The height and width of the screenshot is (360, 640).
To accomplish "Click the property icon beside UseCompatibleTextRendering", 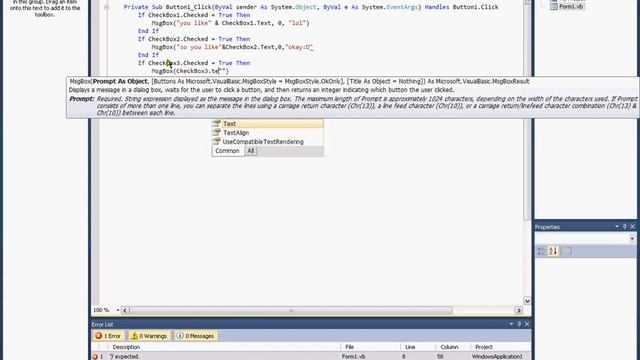I will 217,141.
